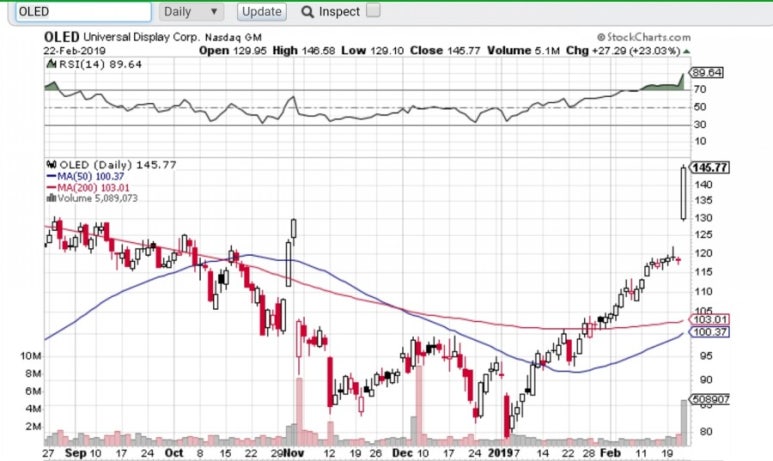The image size is (773, 461).
Task: Click the 2019 label on the date axis
Action: [x=500, y=453]
